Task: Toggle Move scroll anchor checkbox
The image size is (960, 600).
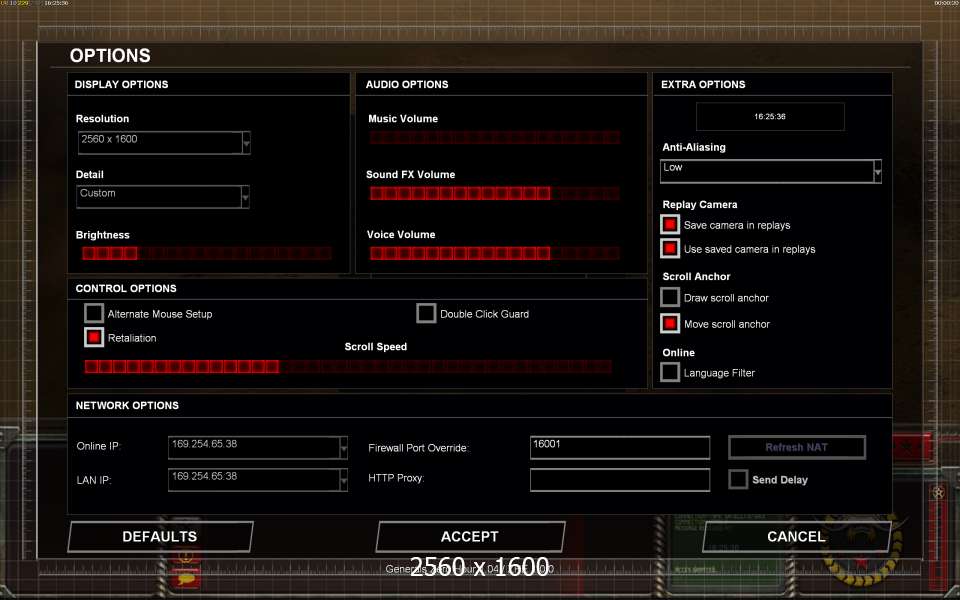Action: (x=670, y=323)
